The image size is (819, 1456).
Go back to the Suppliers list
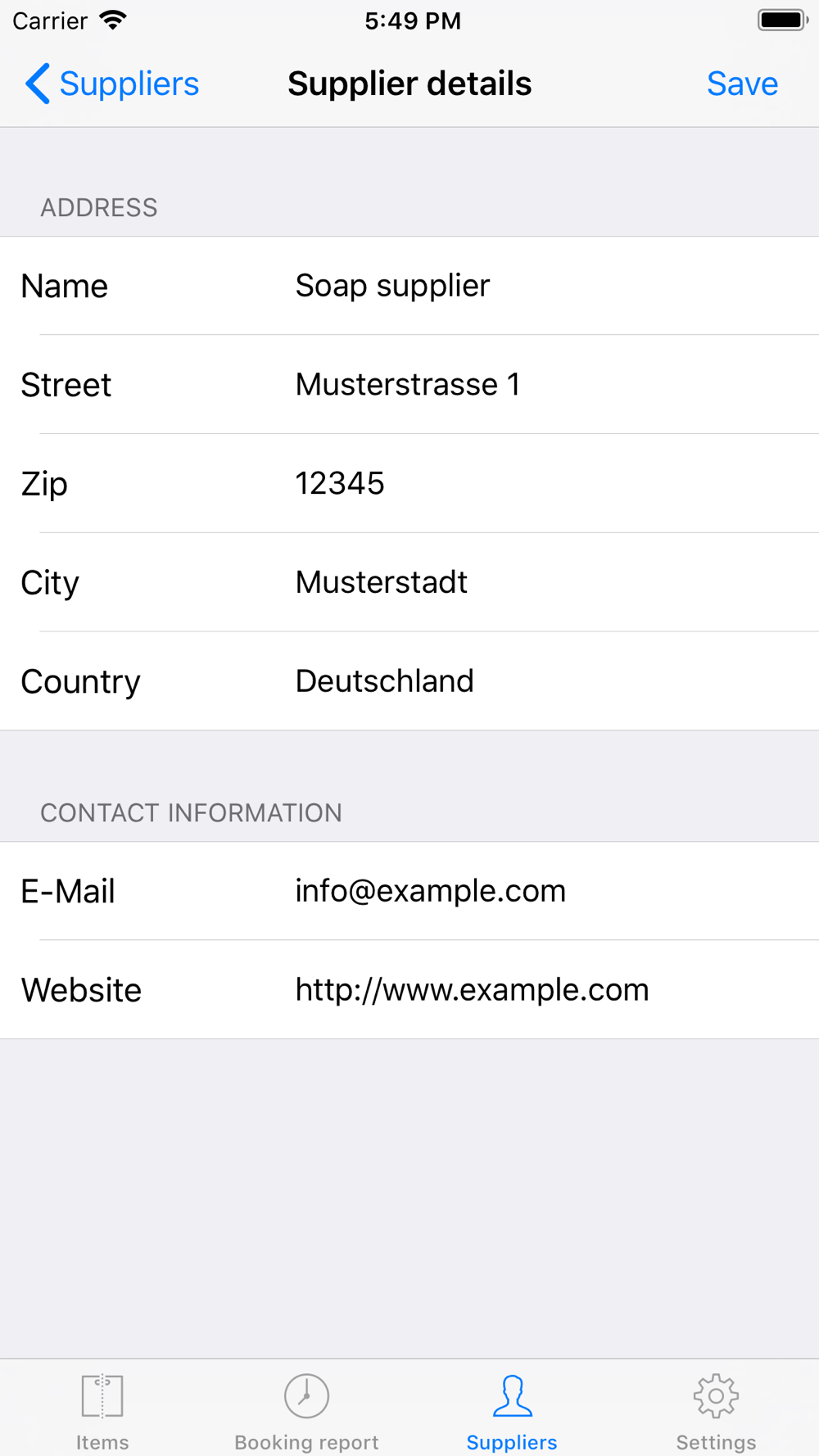coord(112,84)
